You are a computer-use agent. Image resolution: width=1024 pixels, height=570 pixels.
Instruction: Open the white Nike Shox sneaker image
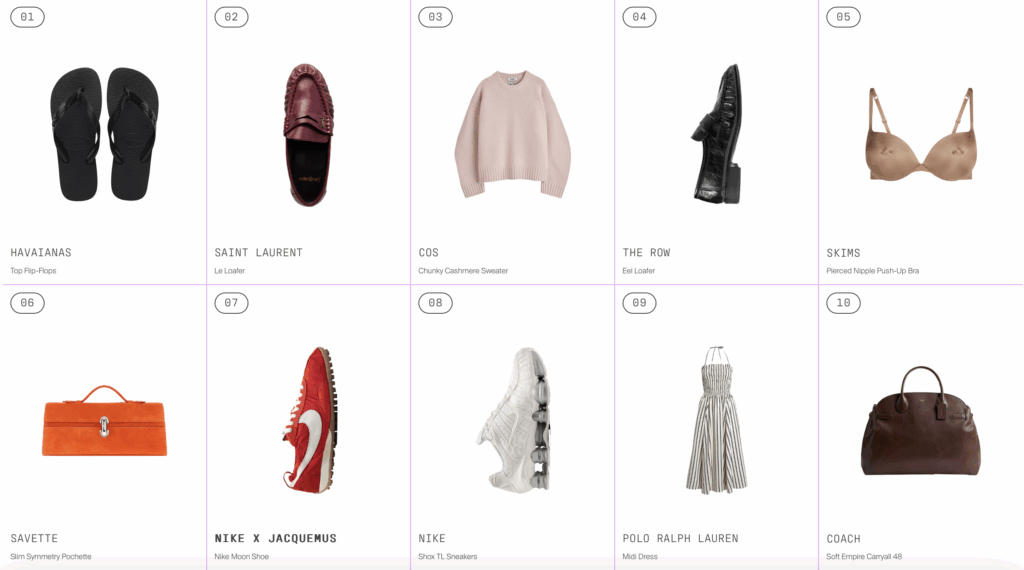point(515,420)
